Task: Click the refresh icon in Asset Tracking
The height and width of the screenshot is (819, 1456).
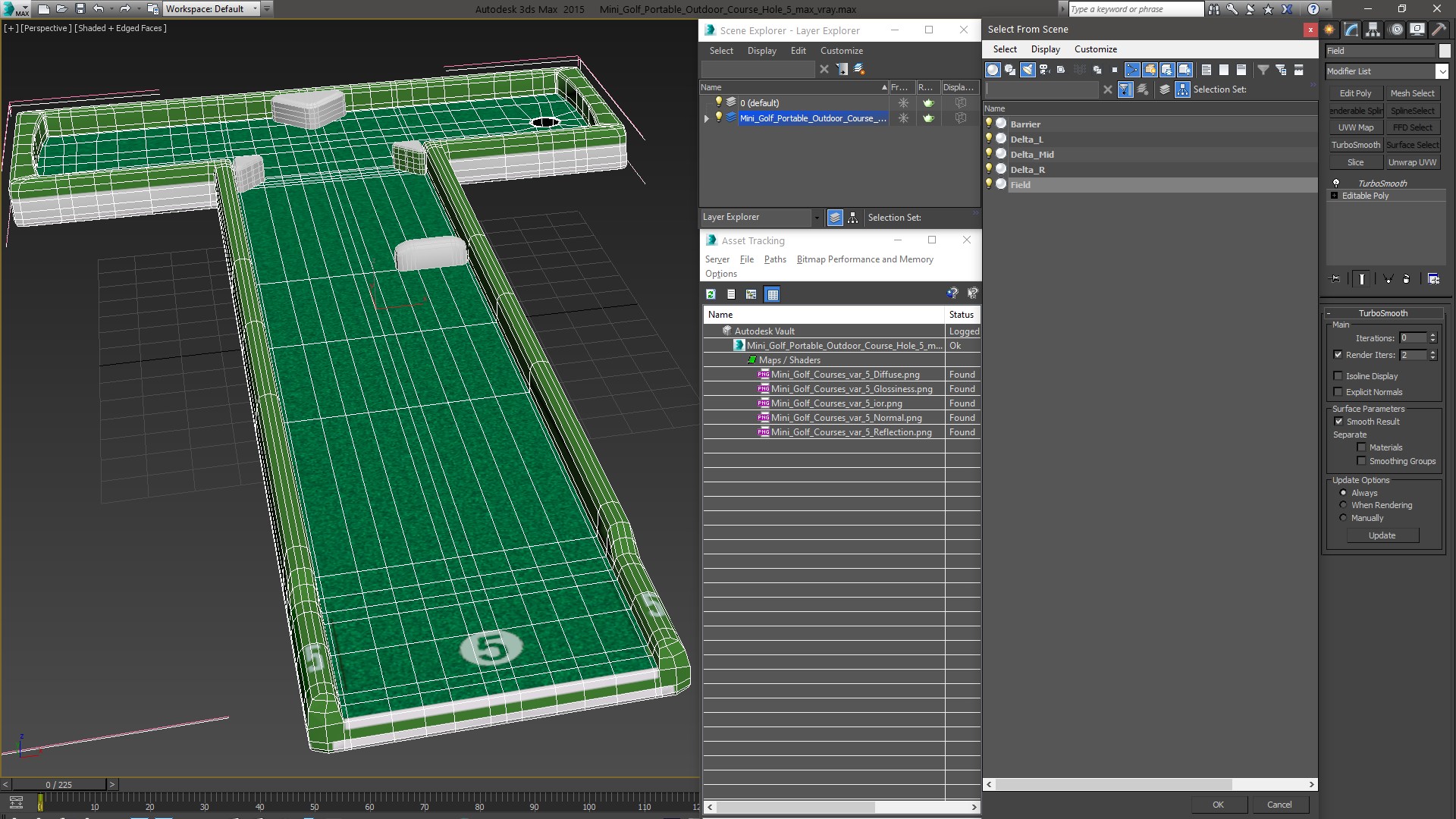Action: point(711,294)
